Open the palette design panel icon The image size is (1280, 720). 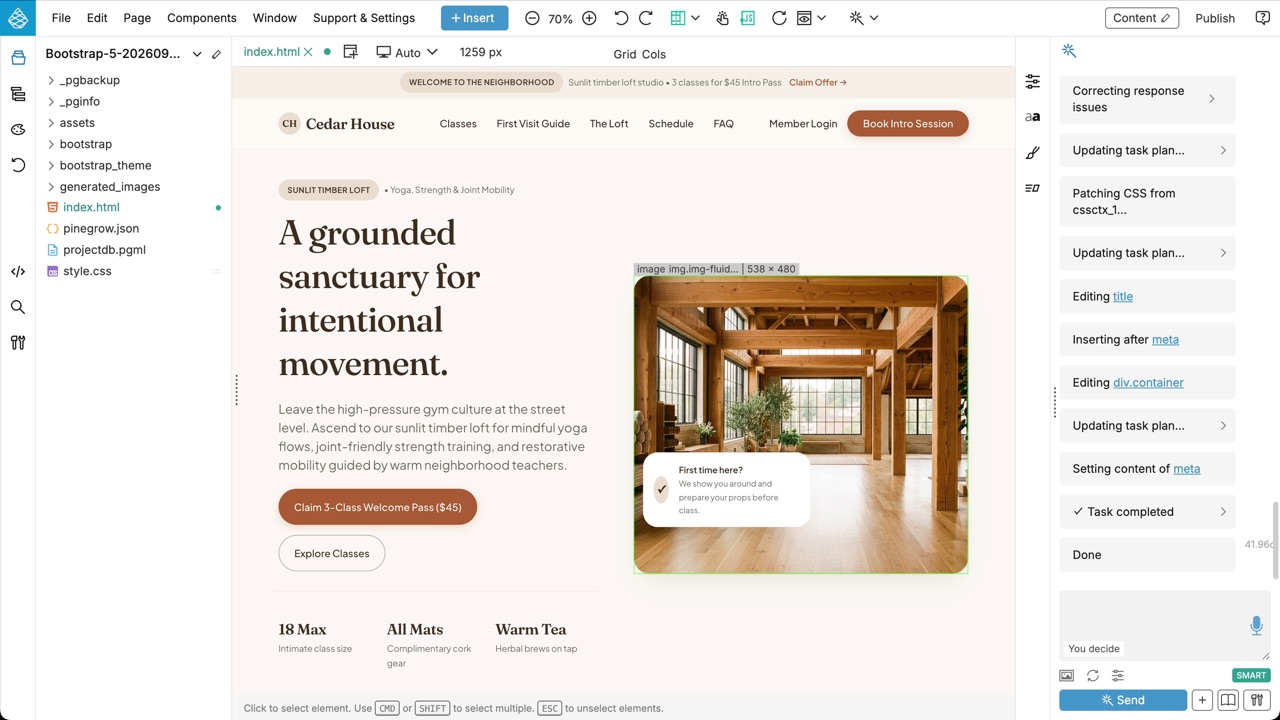(x=18, y=130)
